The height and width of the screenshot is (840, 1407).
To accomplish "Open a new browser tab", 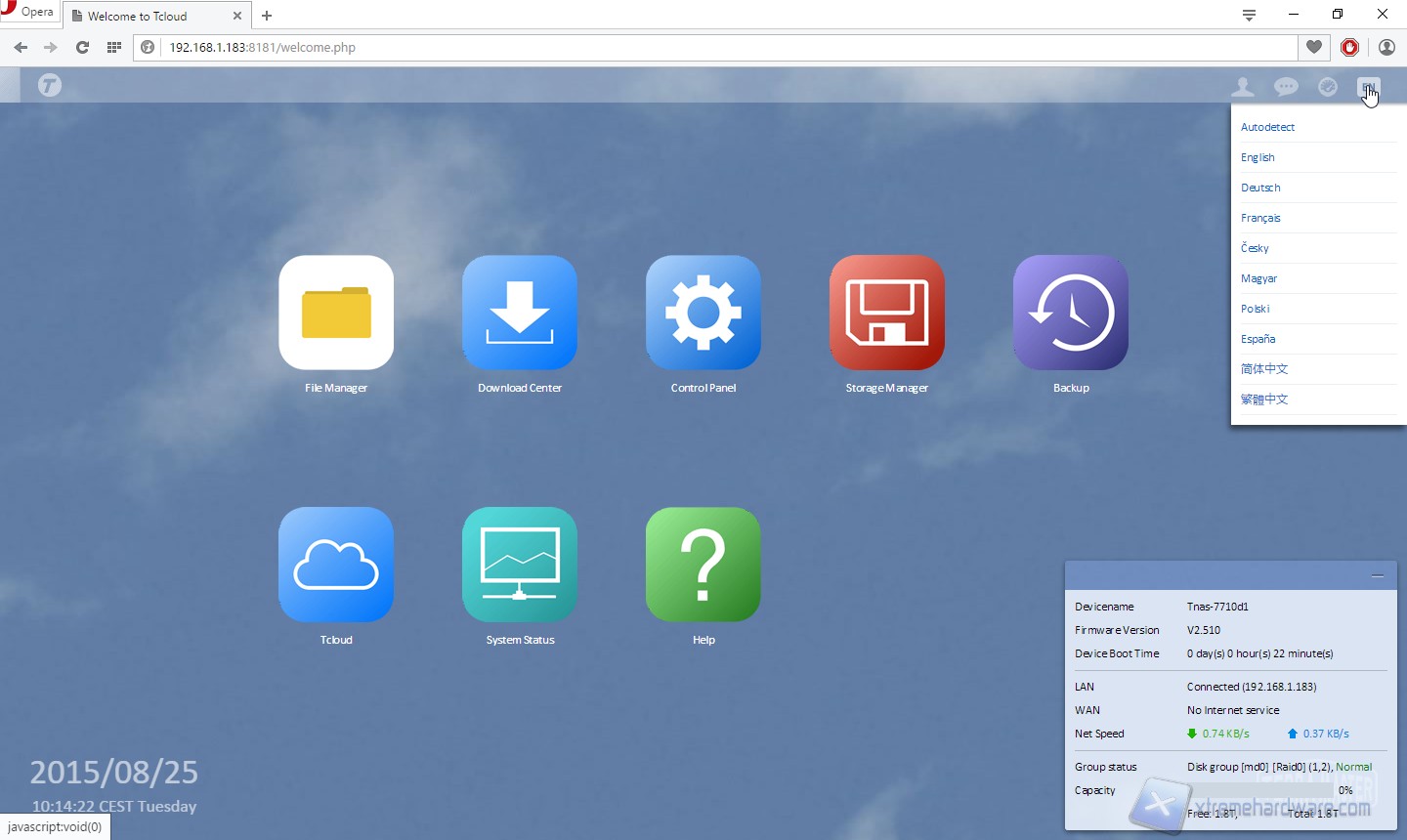I will (x=267, y=16).
